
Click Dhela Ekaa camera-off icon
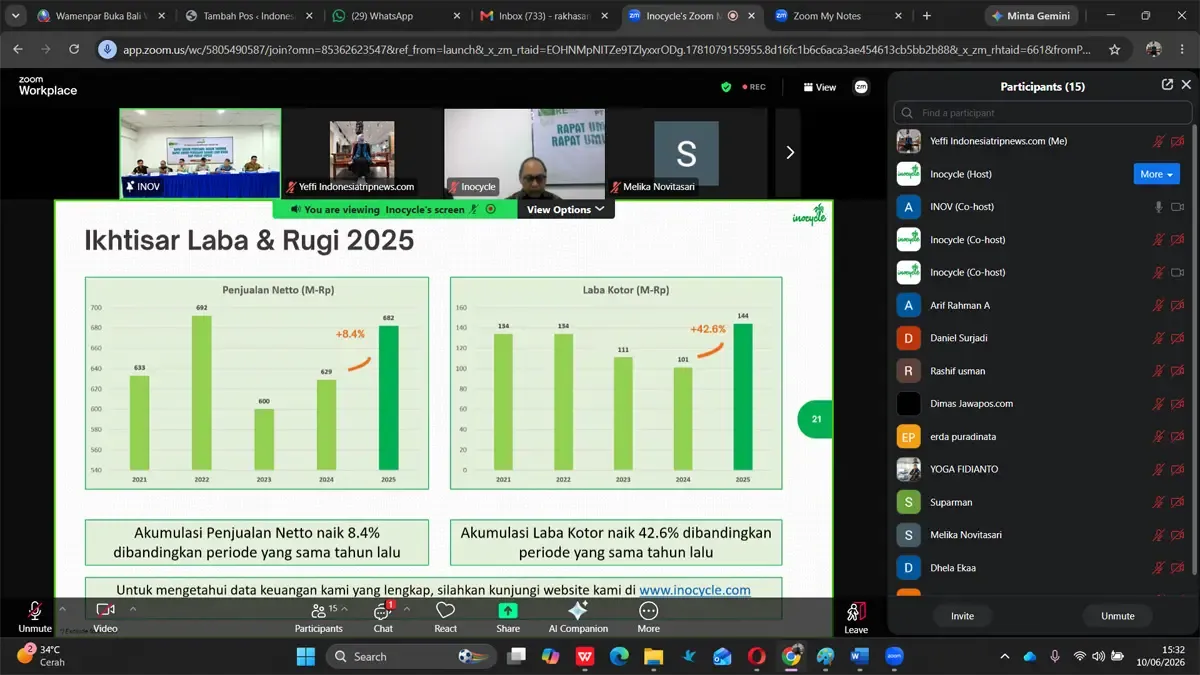point(1177,568)
